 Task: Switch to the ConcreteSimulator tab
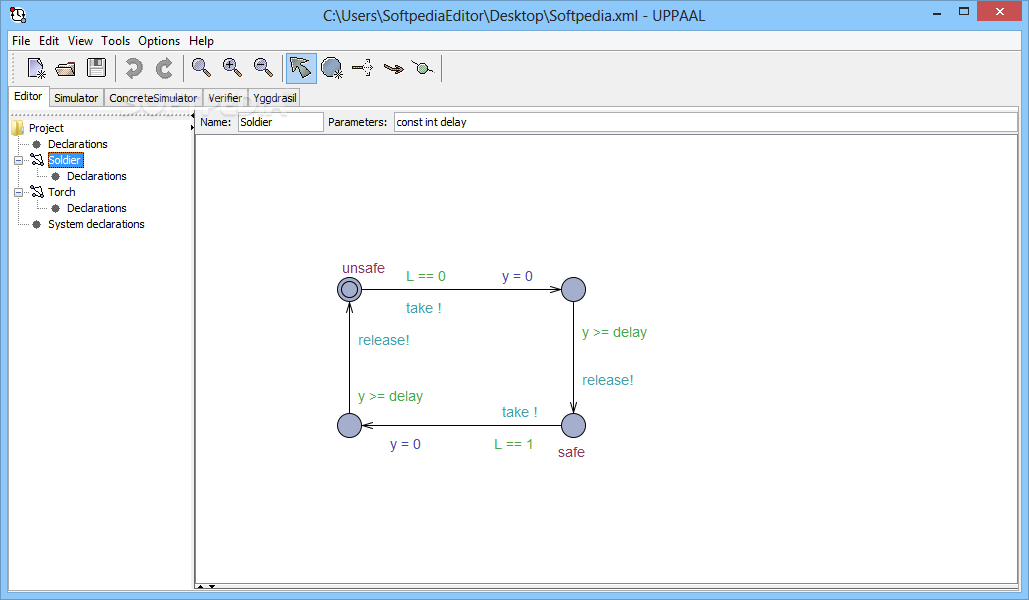coord(153,98)
